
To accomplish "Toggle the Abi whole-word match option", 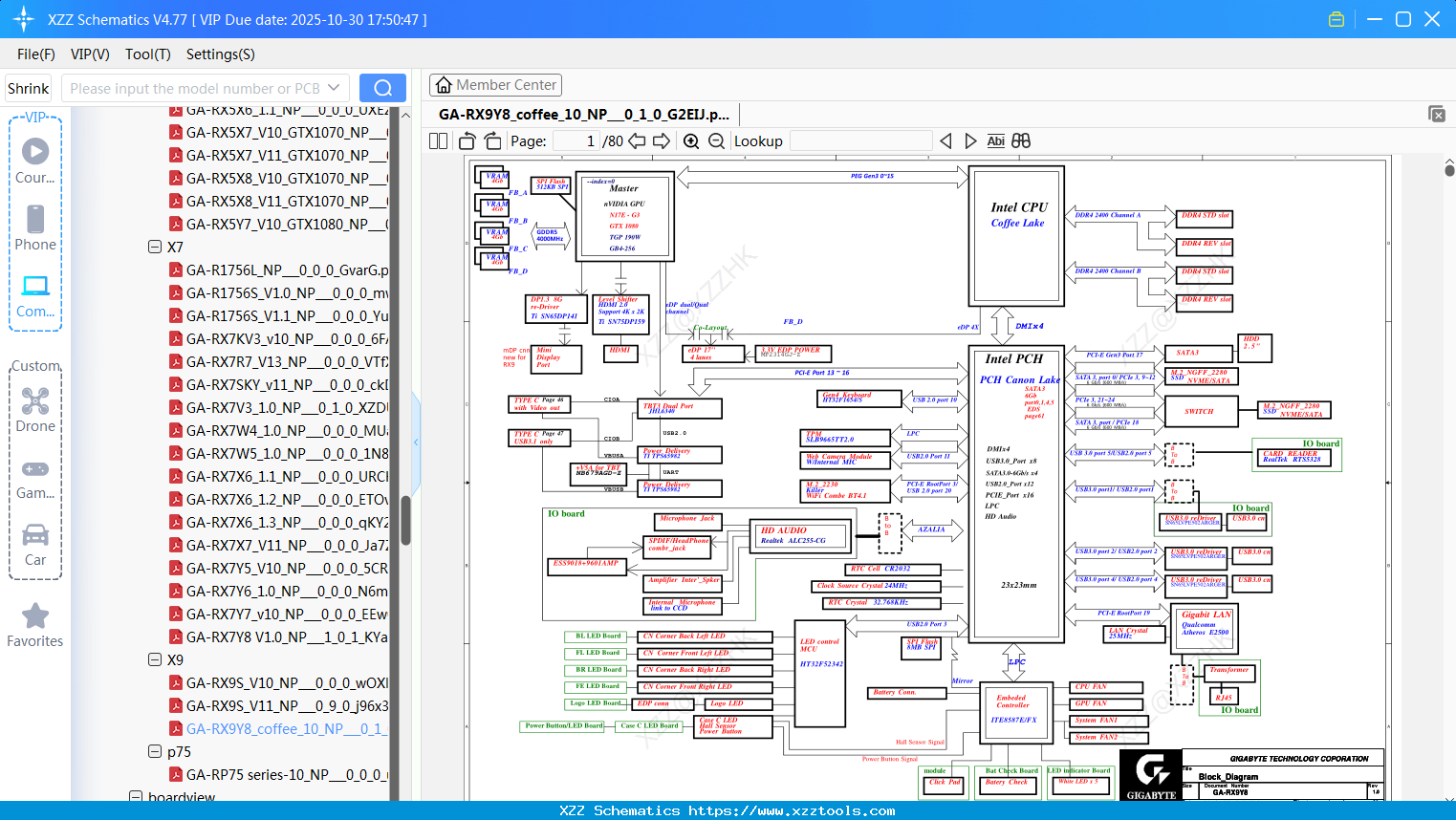I will tap(995, 140).
